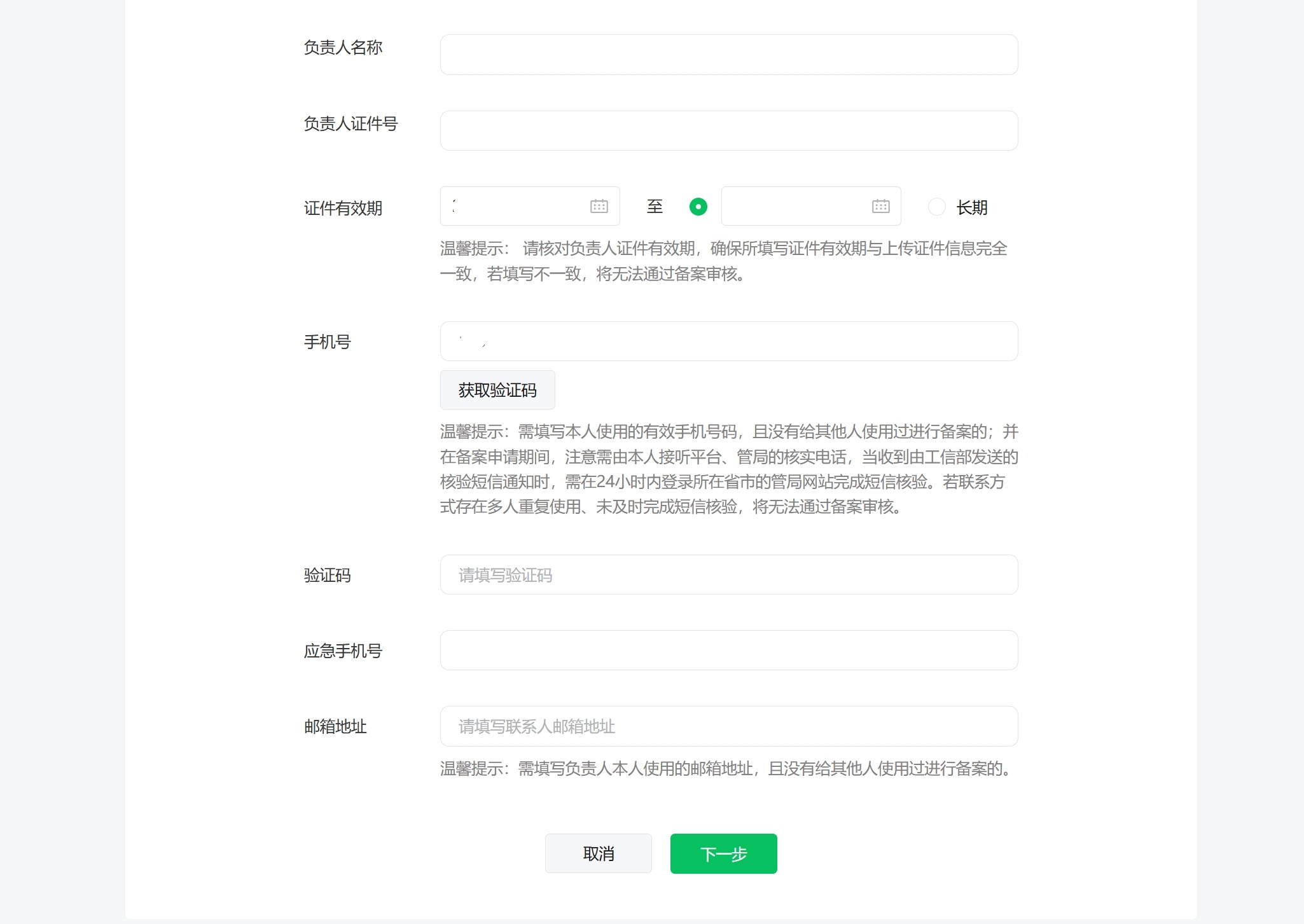
Task: Click the 应急手机号 input field
Action: pyautogui.click(x=729, y=651)
